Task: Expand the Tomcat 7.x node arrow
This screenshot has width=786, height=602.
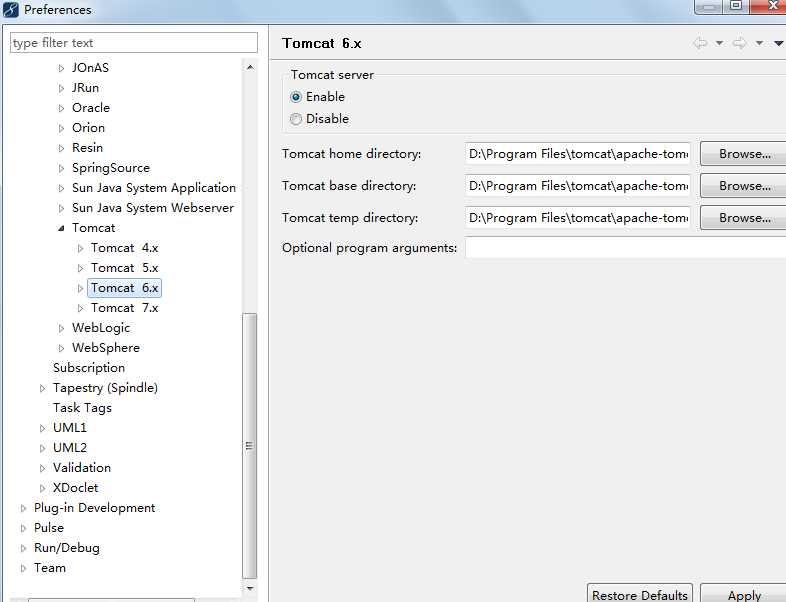Action: point(80,308)
